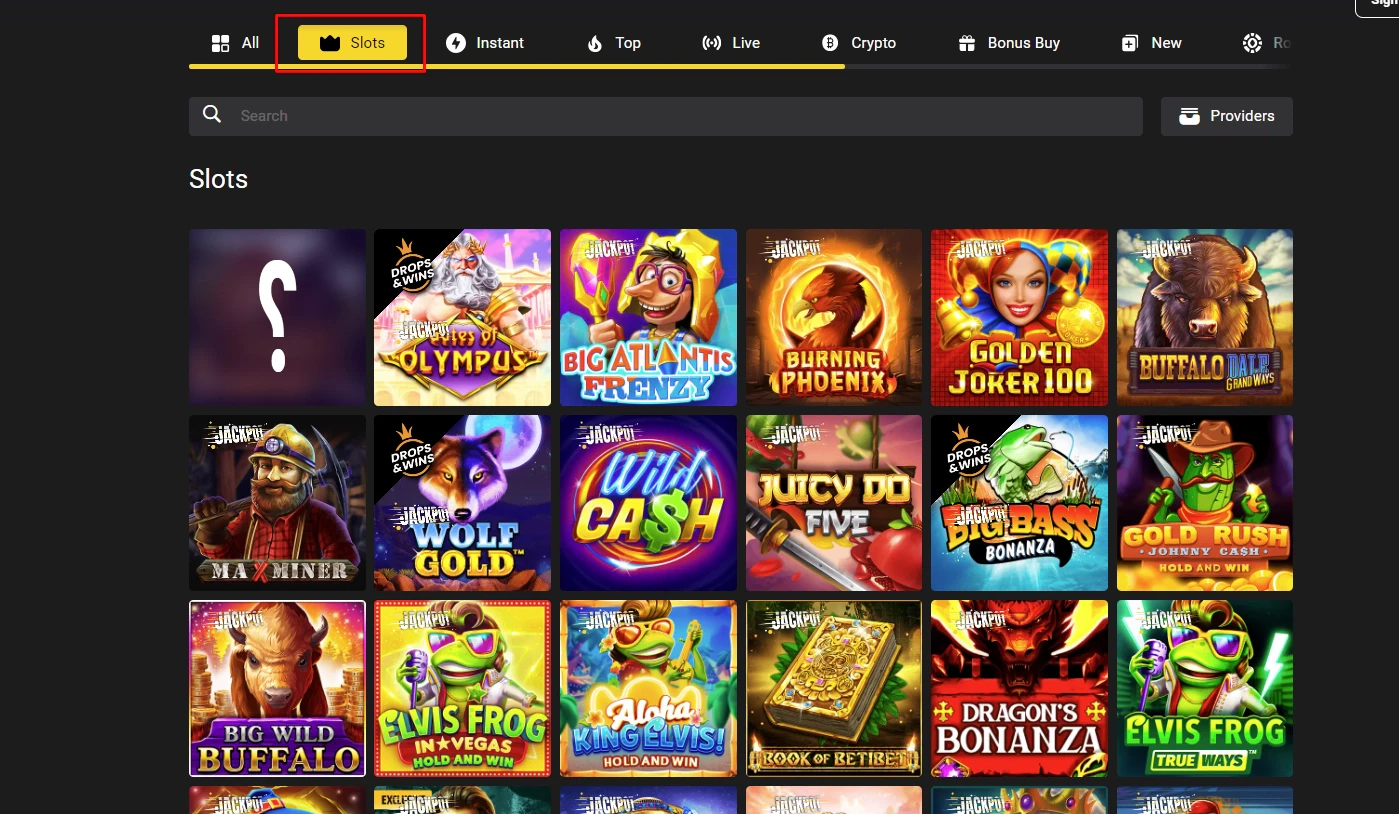Image resolution: width=1399 pixels, height=814 pixels.
Task: Open the New games tab
Action: (1151, 43)
